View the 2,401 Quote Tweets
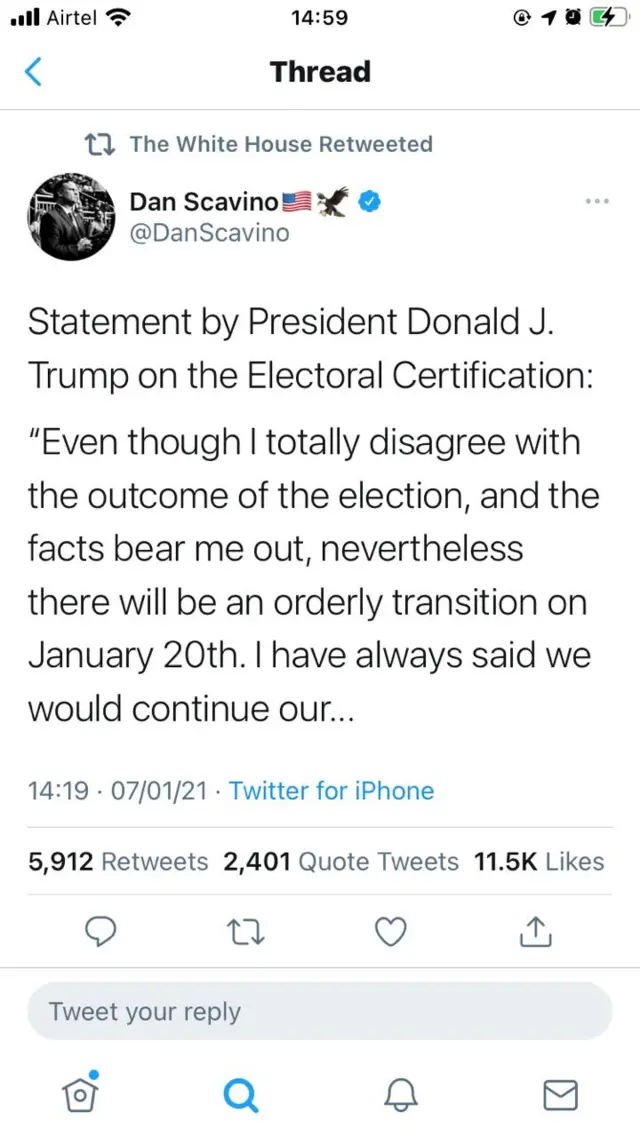 coord(341,862)
